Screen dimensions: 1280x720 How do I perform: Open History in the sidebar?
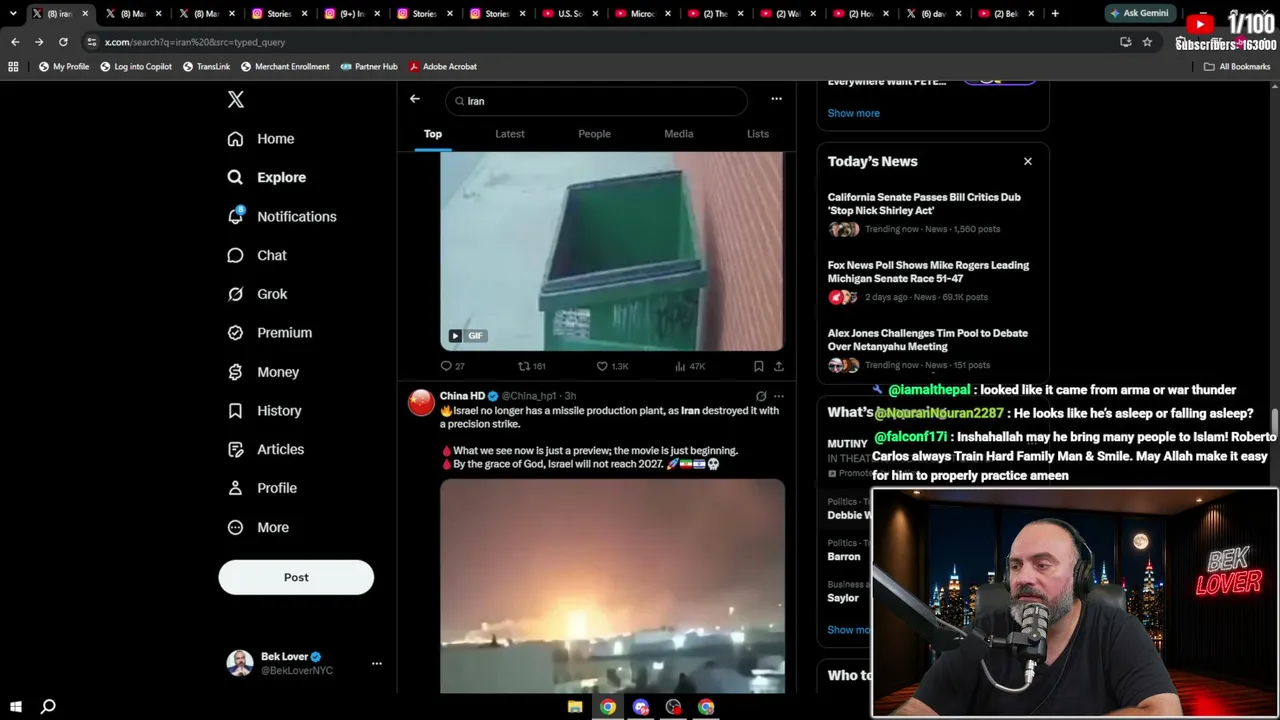coord(264,411)
